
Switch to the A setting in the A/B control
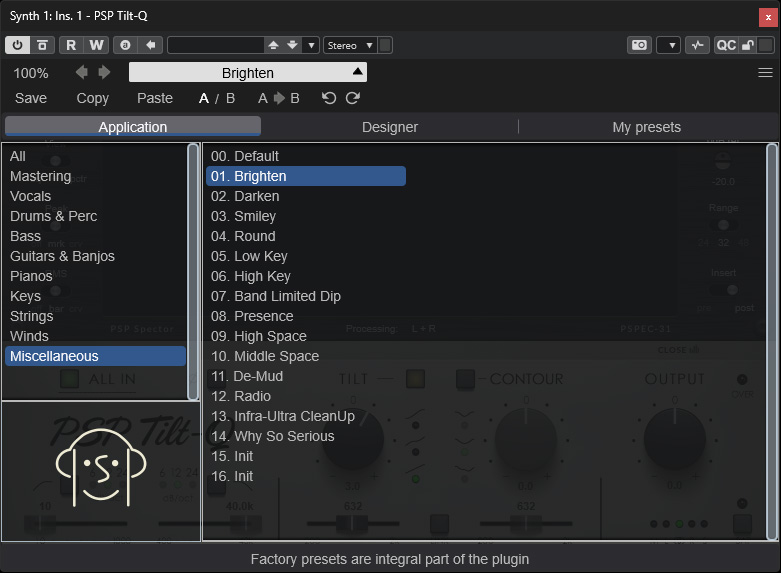click(x=204, y=98)
